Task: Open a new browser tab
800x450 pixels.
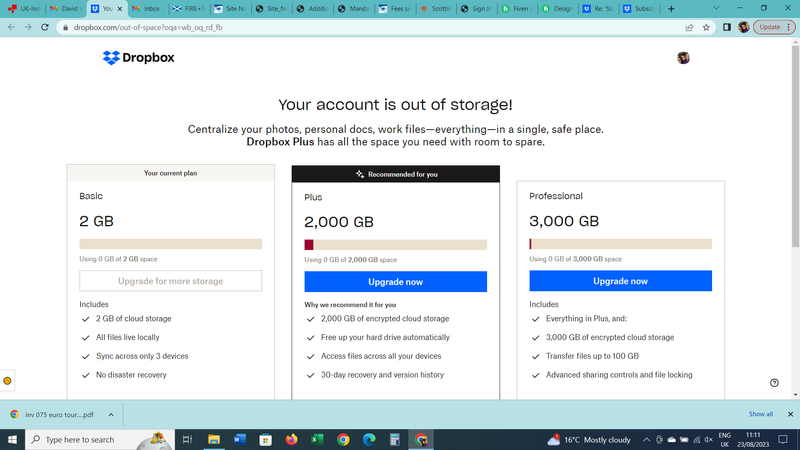Action: (x=671, y=8)
